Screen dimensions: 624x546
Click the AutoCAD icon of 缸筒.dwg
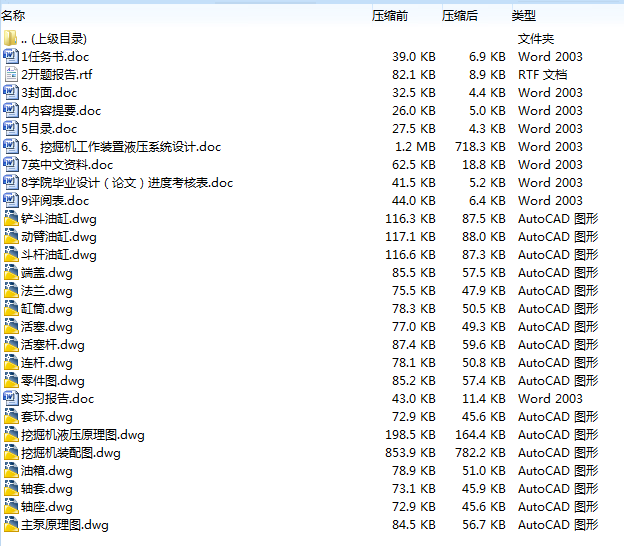coord(11,308)
